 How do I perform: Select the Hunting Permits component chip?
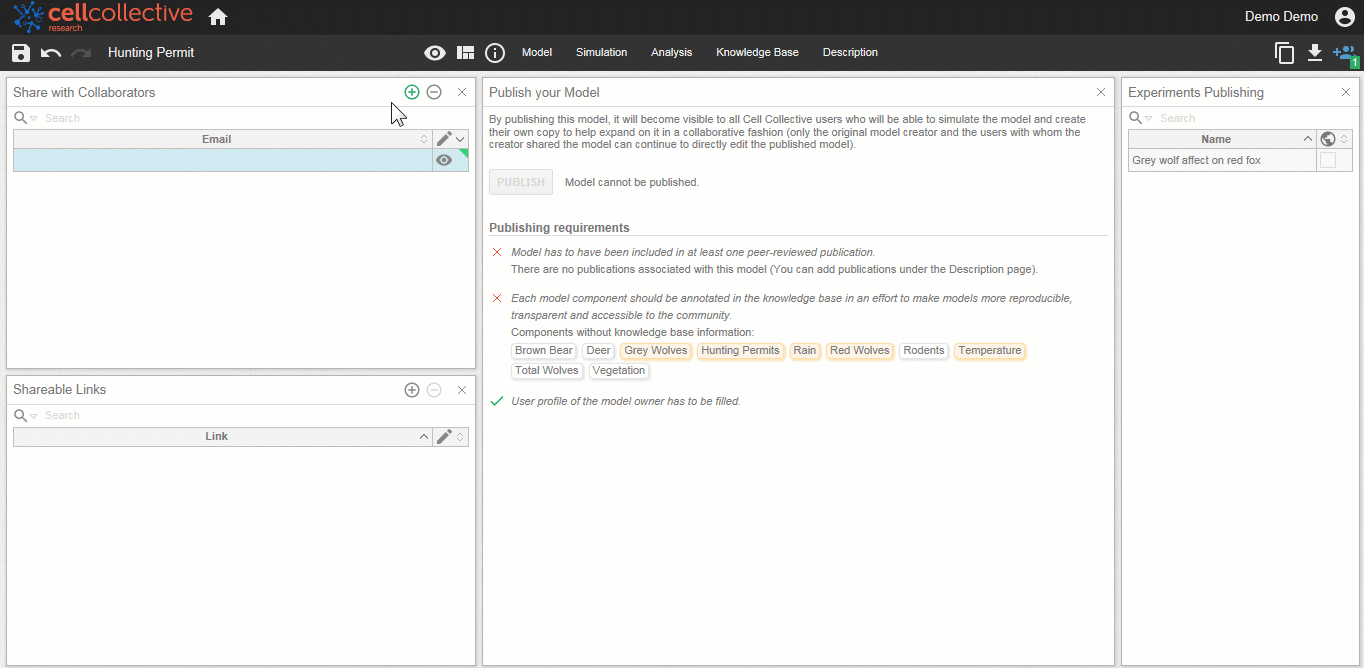pos(740,351)
